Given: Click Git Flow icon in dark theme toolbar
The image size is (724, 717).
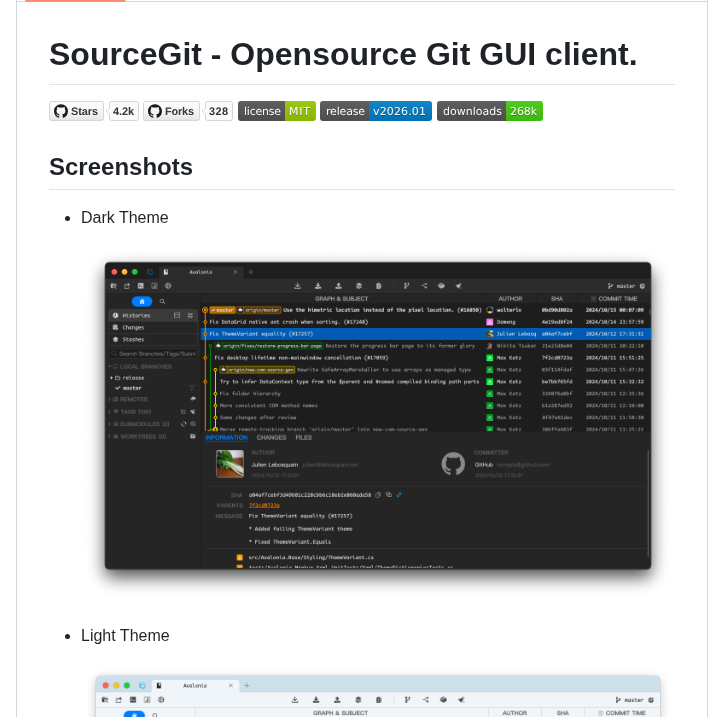Looking at the screenshot, I should click(424, 286).
